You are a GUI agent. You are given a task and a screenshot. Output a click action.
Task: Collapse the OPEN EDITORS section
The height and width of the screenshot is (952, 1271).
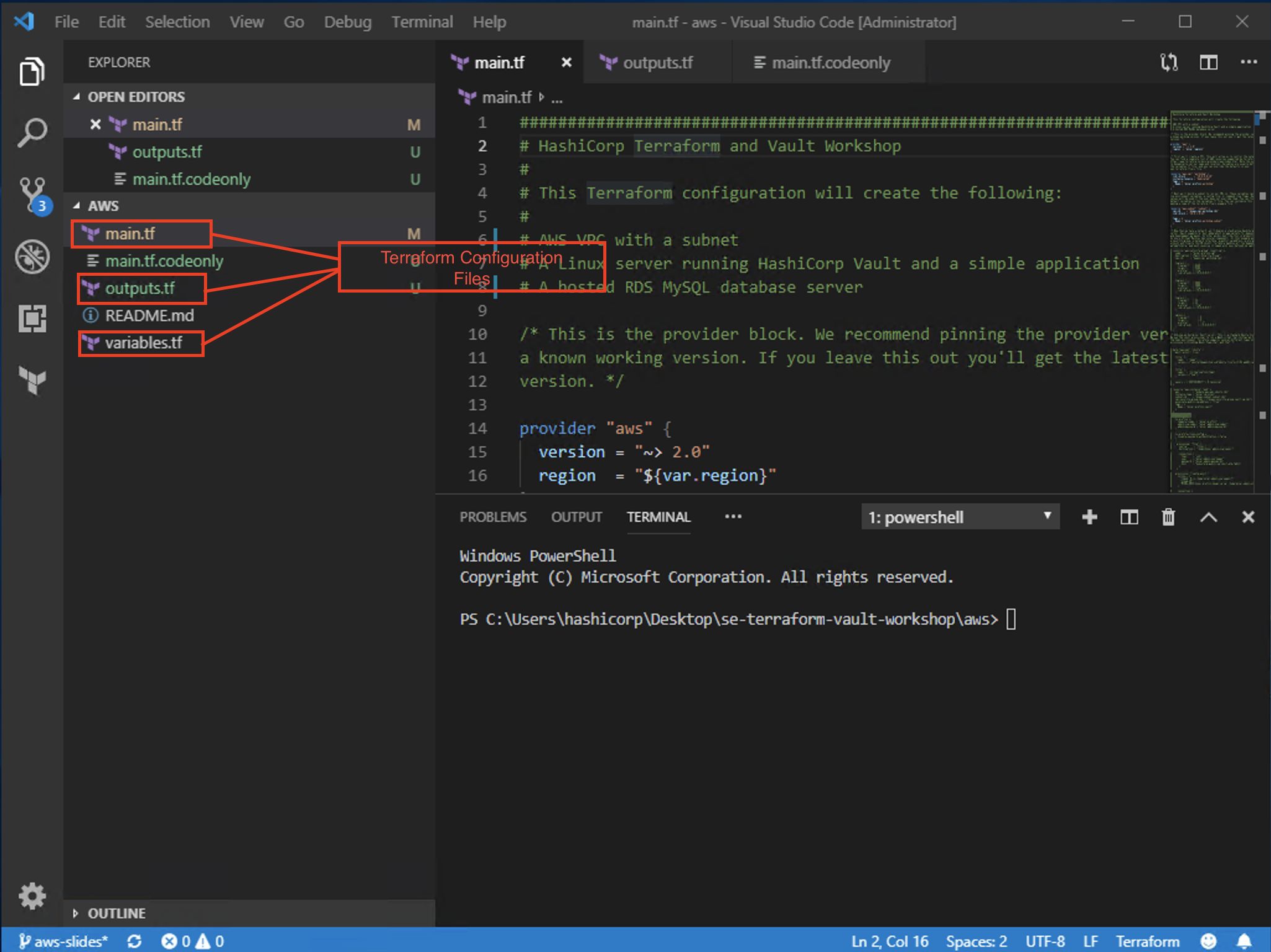pos(77,97)
